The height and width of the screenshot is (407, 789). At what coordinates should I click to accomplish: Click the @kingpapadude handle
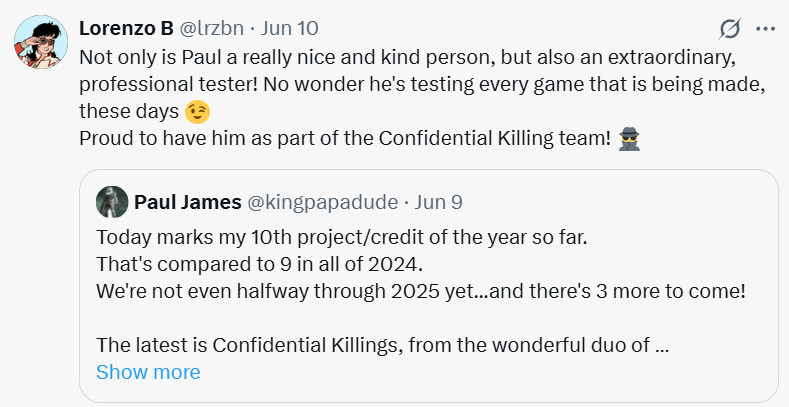coord(324,202)
